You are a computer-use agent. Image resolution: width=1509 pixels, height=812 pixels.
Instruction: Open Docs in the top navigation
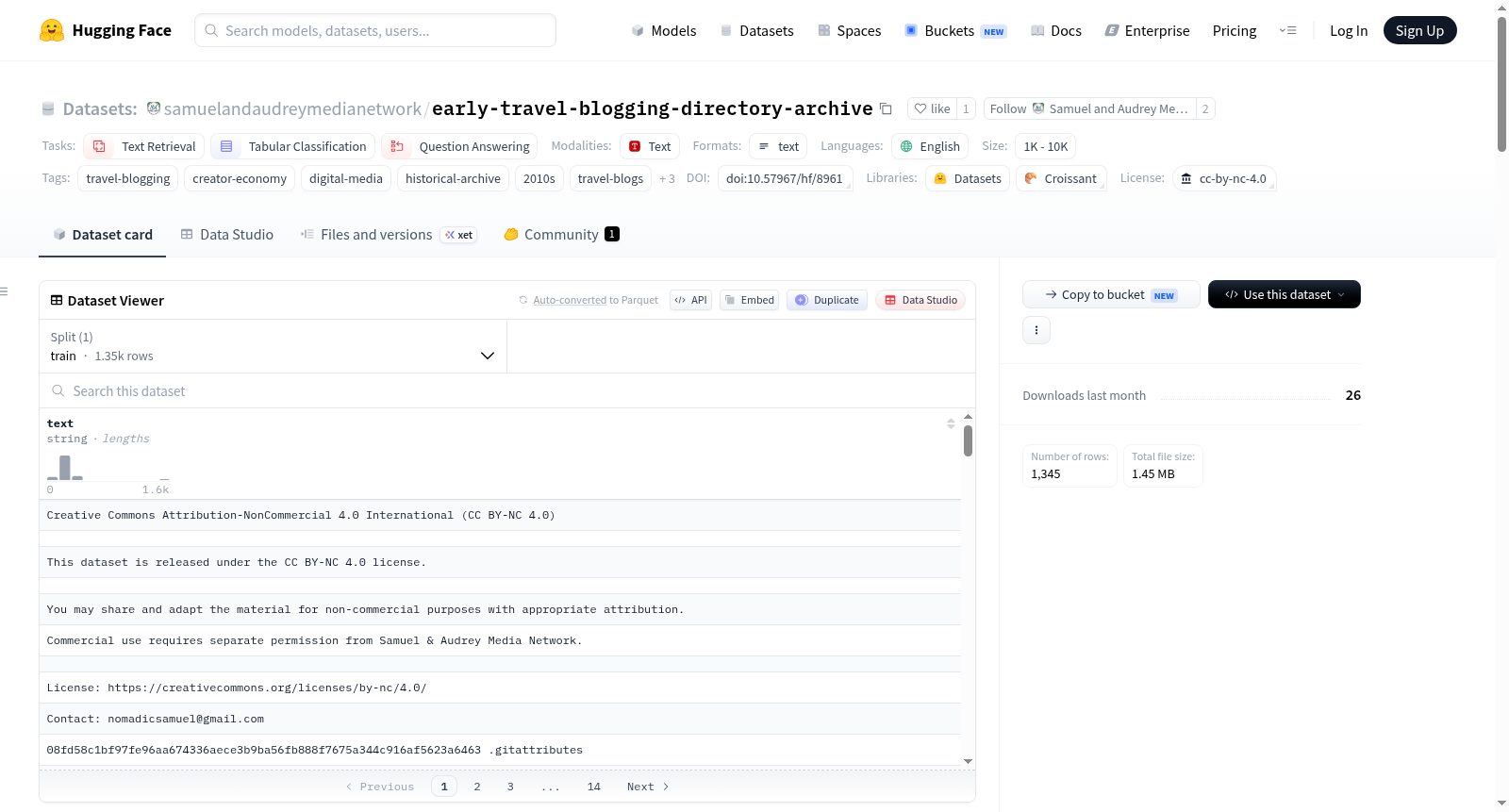(1056, 30)
